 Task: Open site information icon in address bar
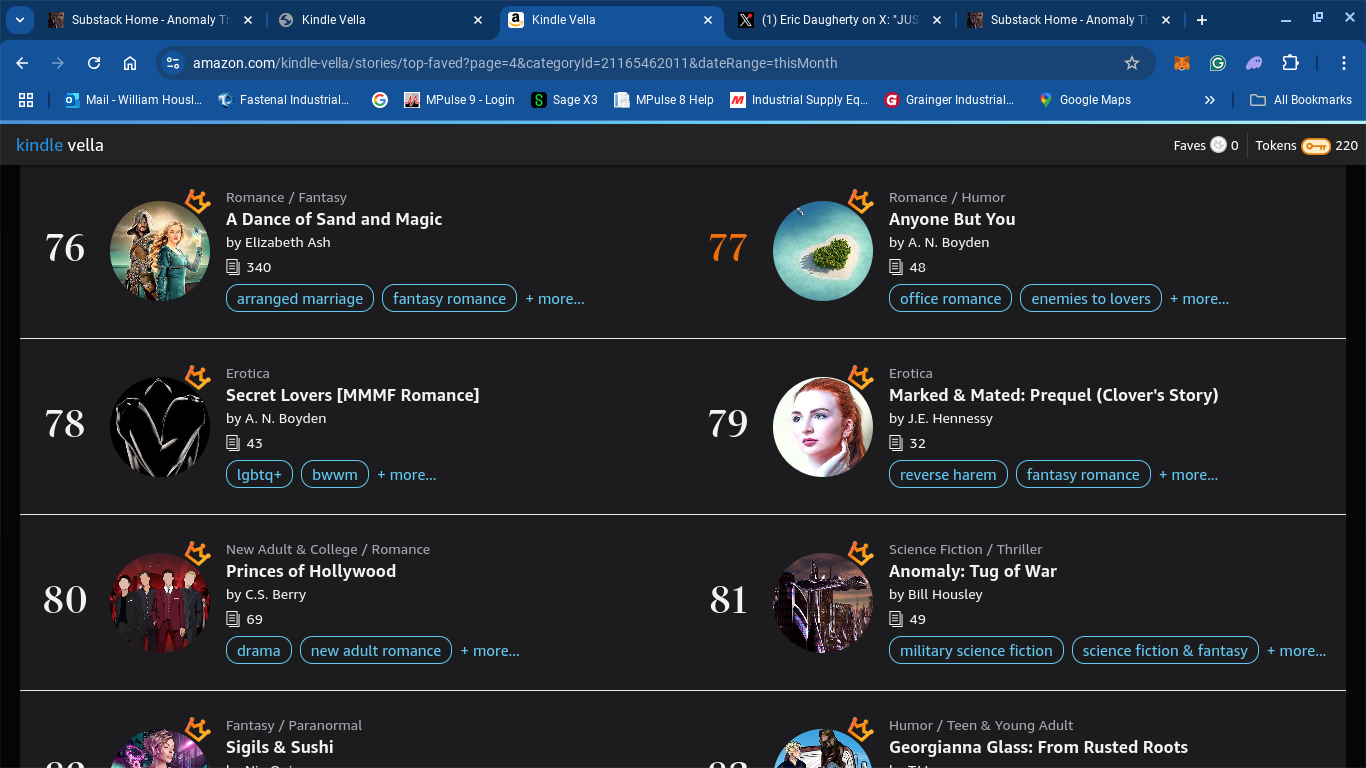click(173, 63)
